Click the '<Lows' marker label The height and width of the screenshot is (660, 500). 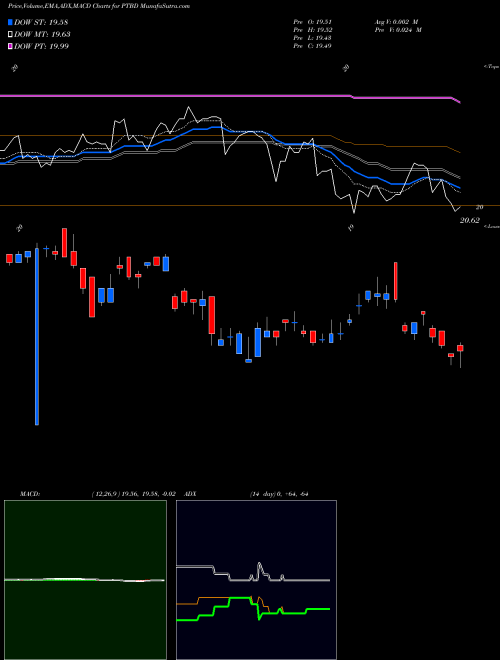coord(492,226)
